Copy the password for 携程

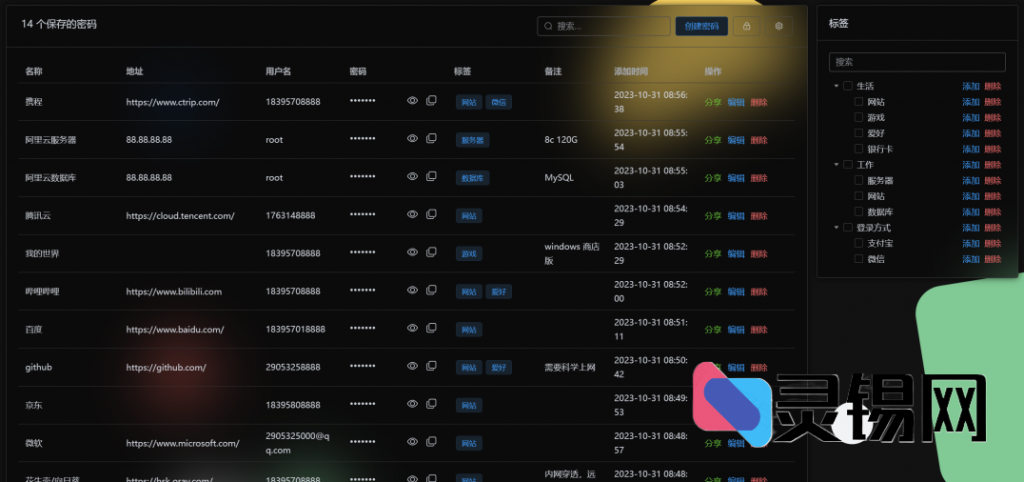[x=432, y=101]
